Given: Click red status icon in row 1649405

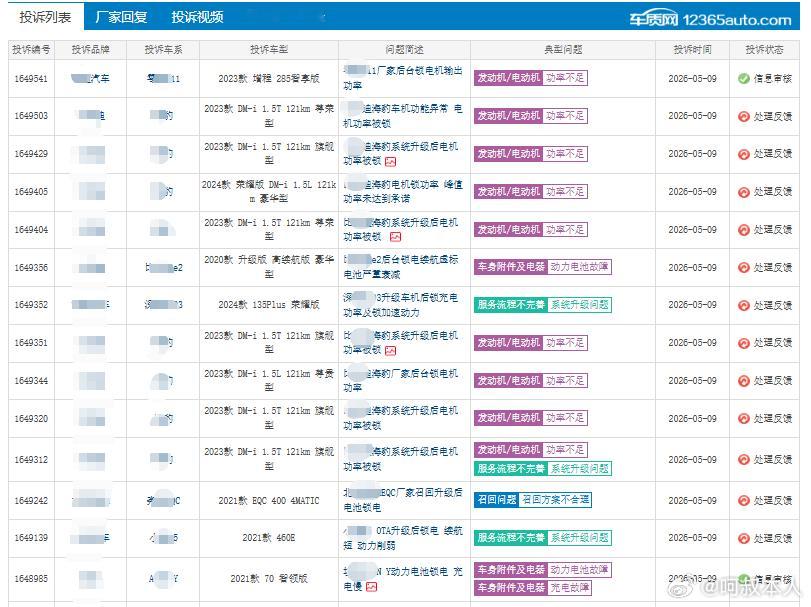Looking at the screenshot, I should 744,192.
